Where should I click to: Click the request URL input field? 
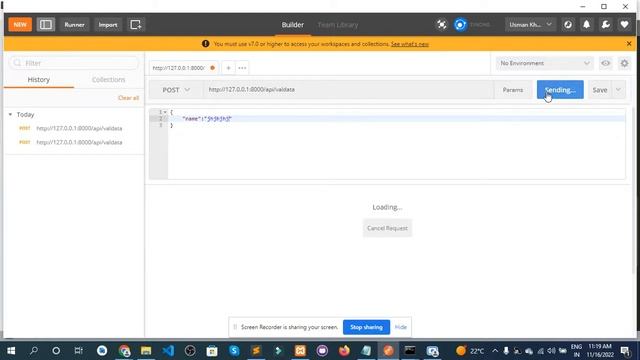tap(348, 90)
